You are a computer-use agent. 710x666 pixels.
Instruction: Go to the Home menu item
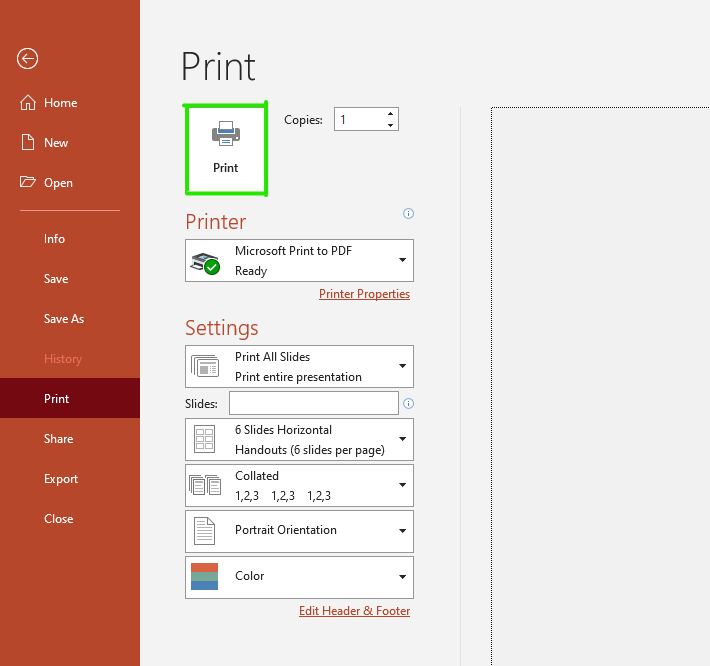coord(70,103)
